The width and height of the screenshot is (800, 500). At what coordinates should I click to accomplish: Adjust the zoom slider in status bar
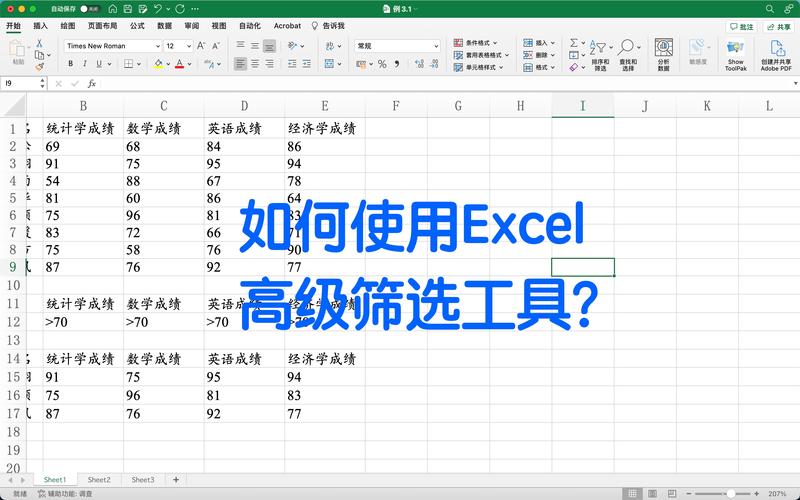(731, 493)
